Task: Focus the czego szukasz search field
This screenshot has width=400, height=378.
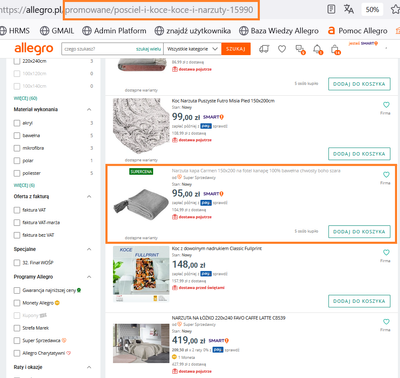Action: tap(98, 49)
